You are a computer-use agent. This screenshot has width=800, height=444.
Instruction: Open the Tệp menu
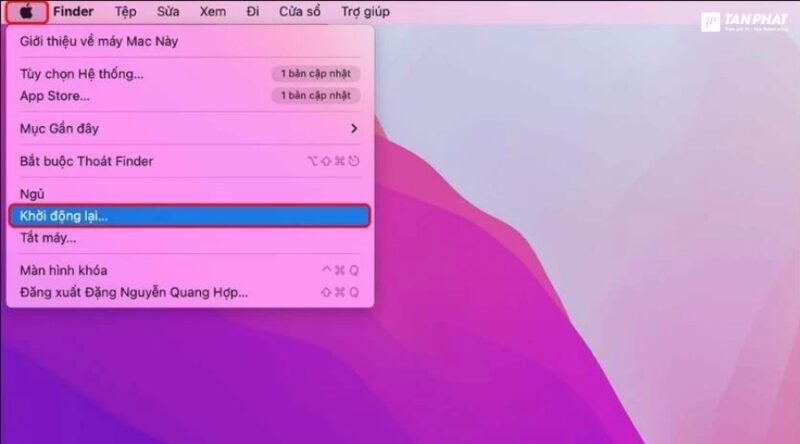tap(126, 12)
